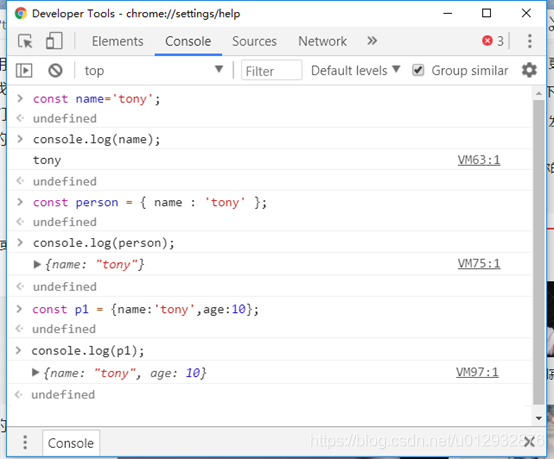
Task: Toggle the device toolbar icon
Action: click(x=54, y=41)
